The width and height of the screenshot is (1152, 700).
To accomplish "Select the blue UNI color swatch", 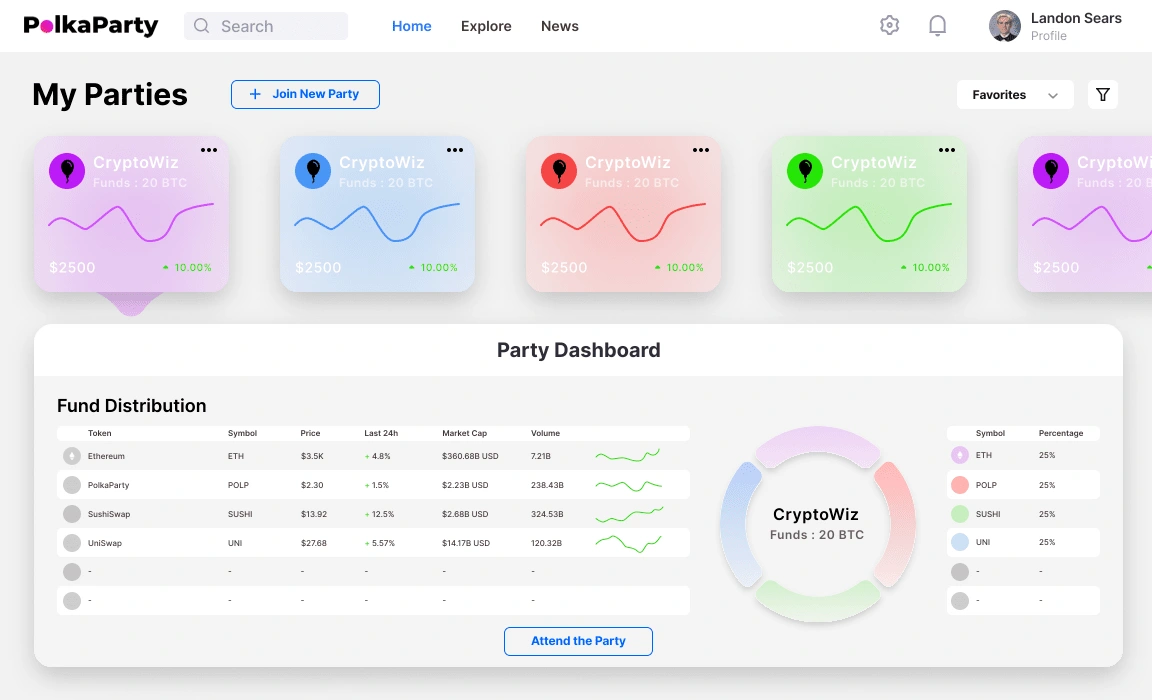I will (960, 542).
